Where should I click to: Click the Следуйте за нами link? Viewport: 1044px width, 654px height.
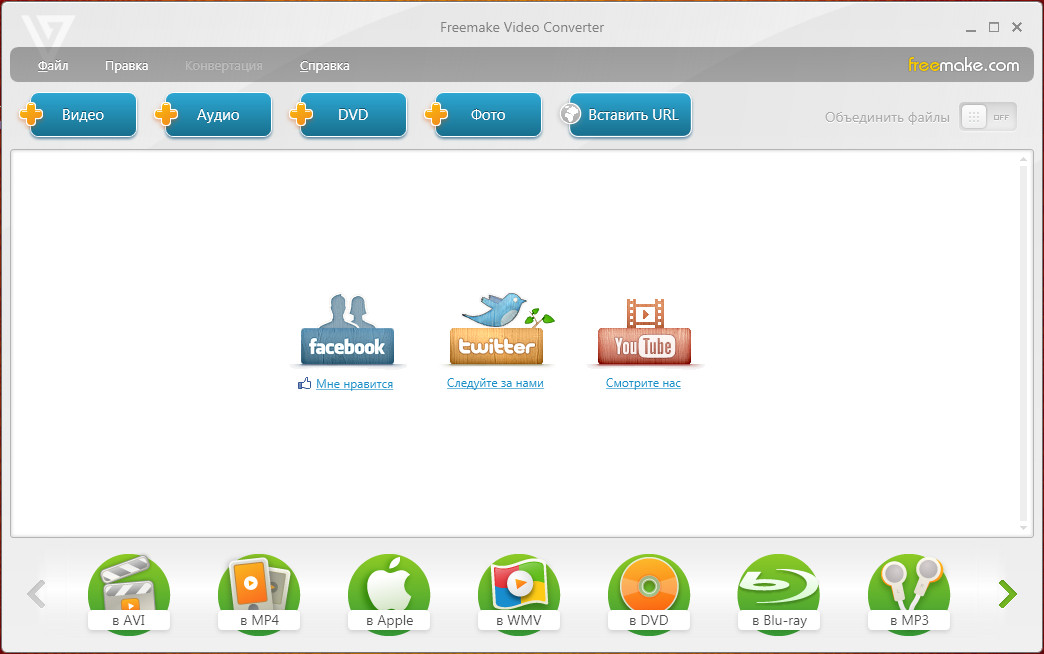[x=495, y=384]
